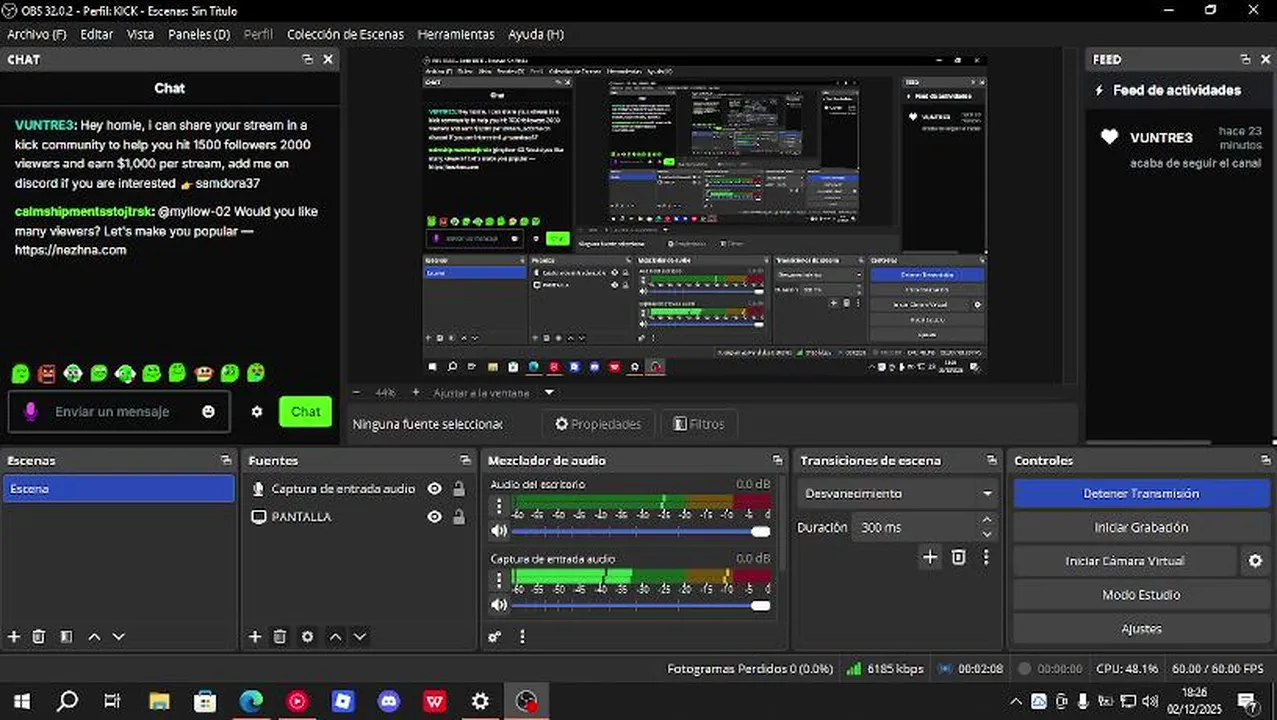Delete selected source with Fuentes trash icon
The width and height of the screenshot is (1277, 720).
(x=280, y=636)
